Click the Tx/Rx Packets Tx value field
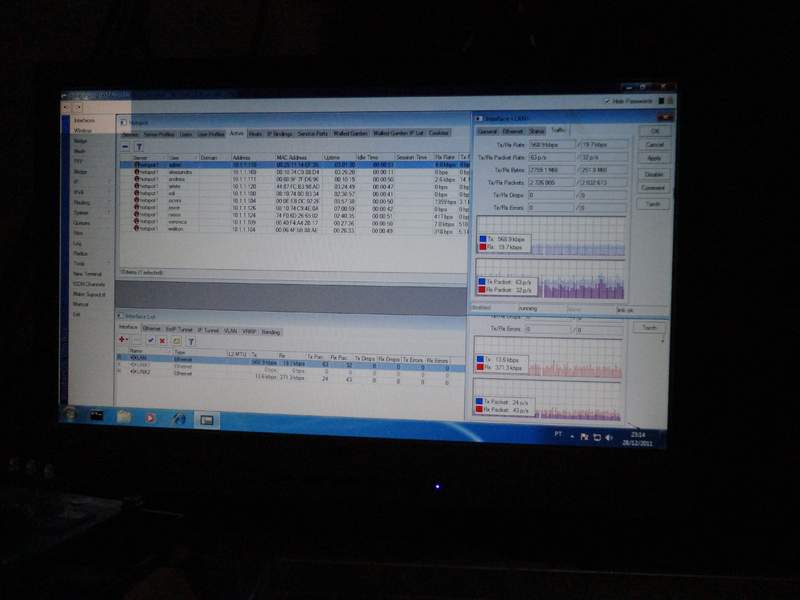Screen dimensions: 800x600 coord(552,183)
